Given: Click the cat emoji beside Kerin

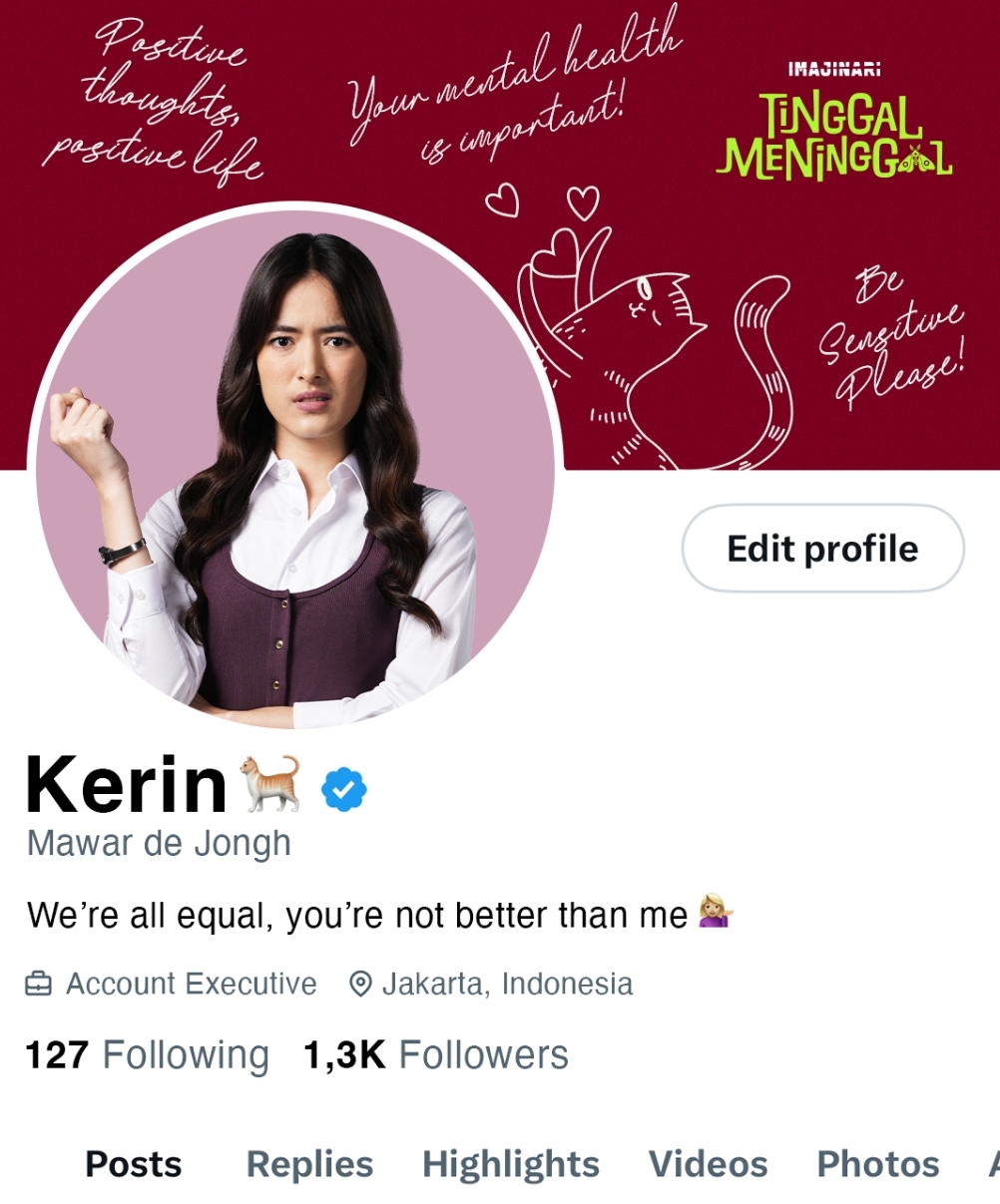Looking at the screenshot, I should click(x=269, y=783).
